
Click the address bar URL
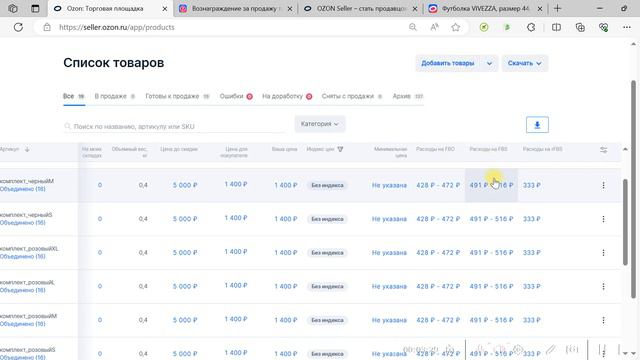117,27
